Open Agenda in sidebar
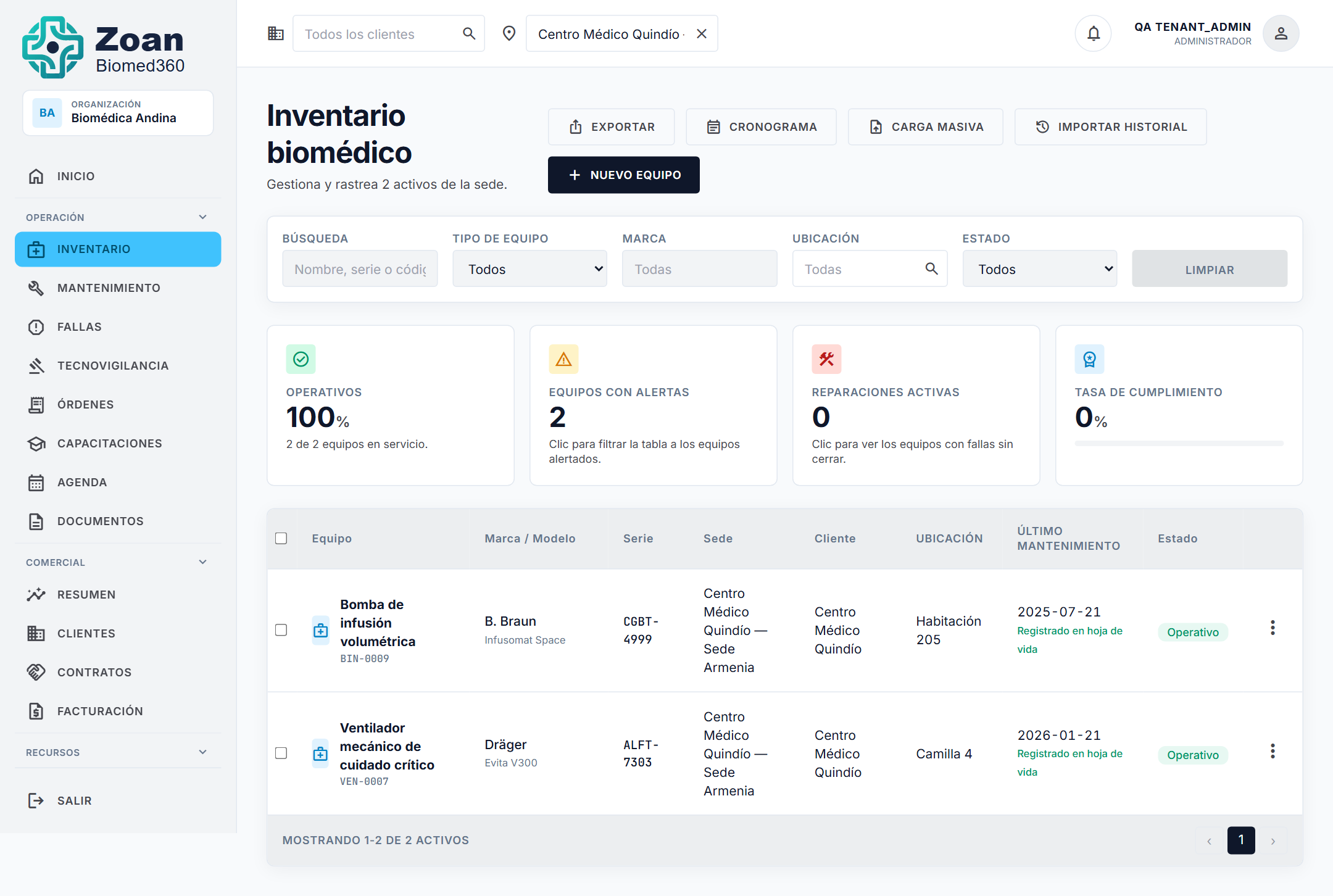 (118, 483)
